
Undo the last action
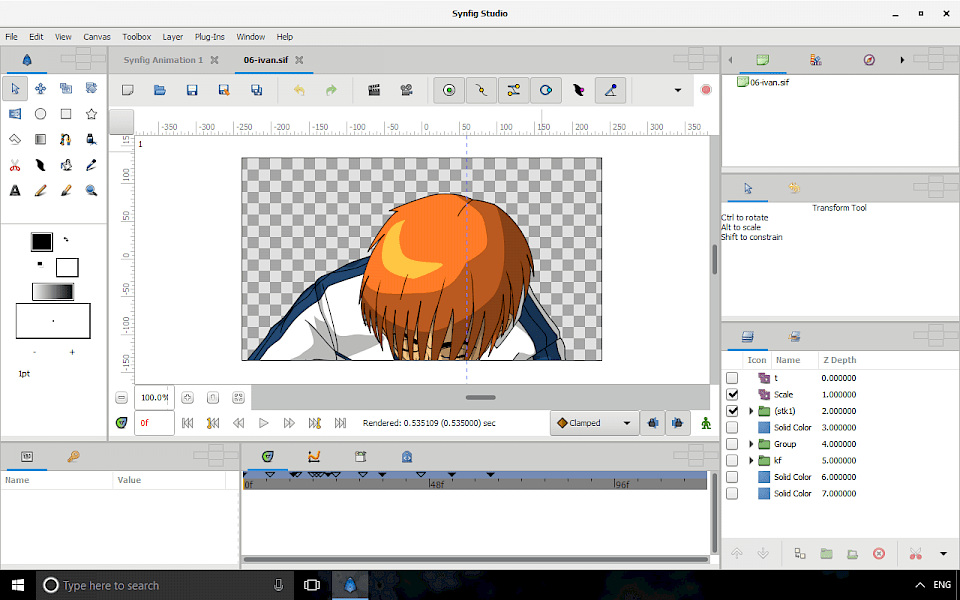point(299,90)
